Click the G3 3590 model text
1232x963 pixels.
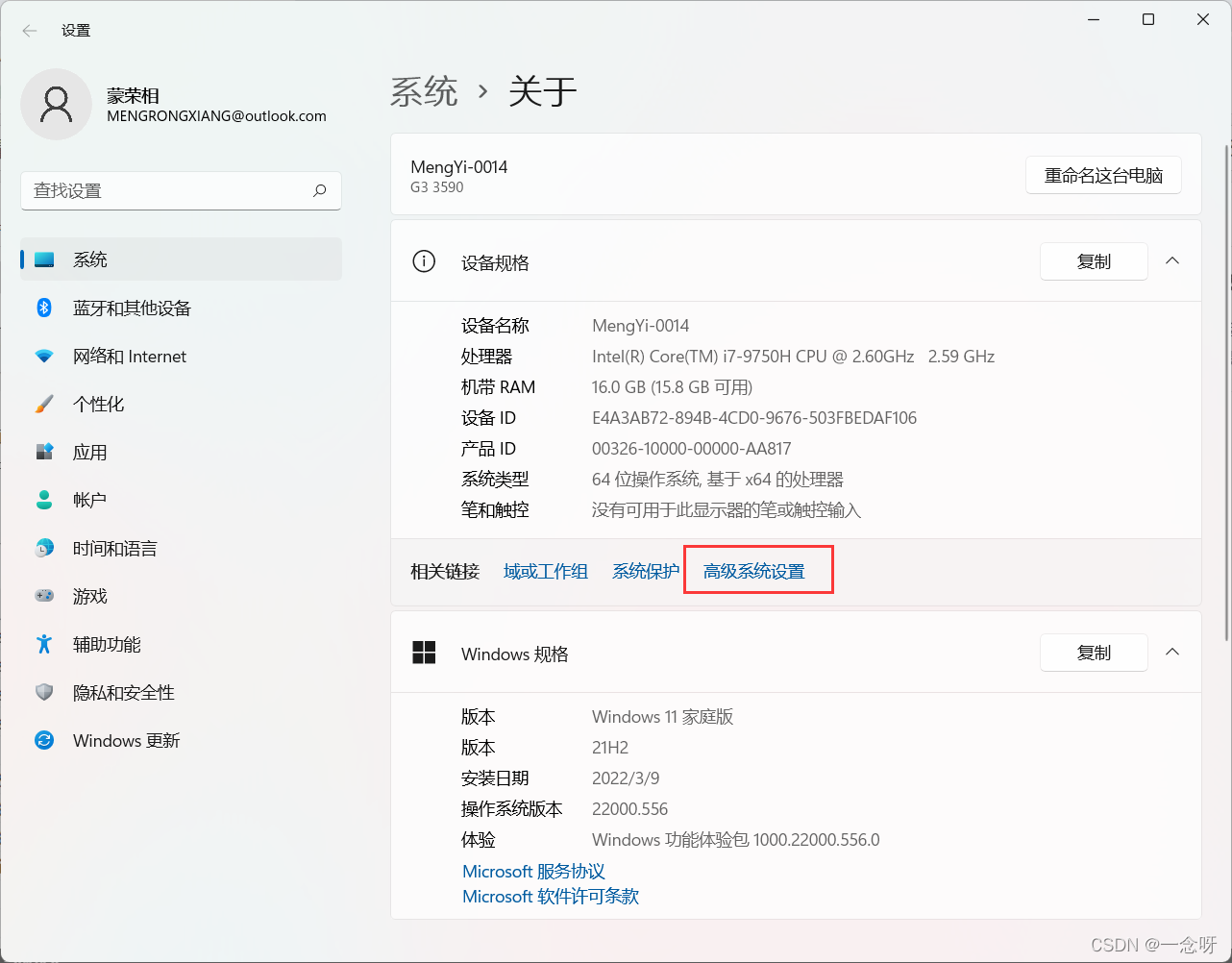pos(437,187)
